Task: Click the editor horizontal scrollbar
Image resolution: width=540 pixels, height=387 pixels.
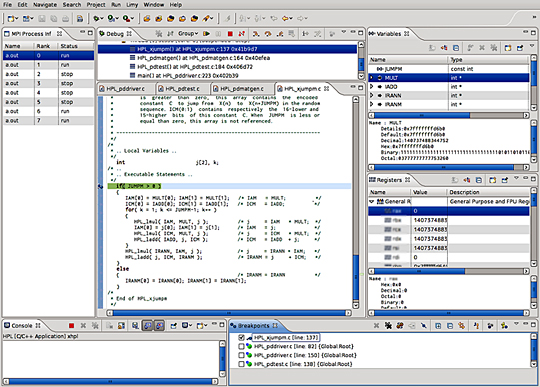Action: click(x=229, y=313)
